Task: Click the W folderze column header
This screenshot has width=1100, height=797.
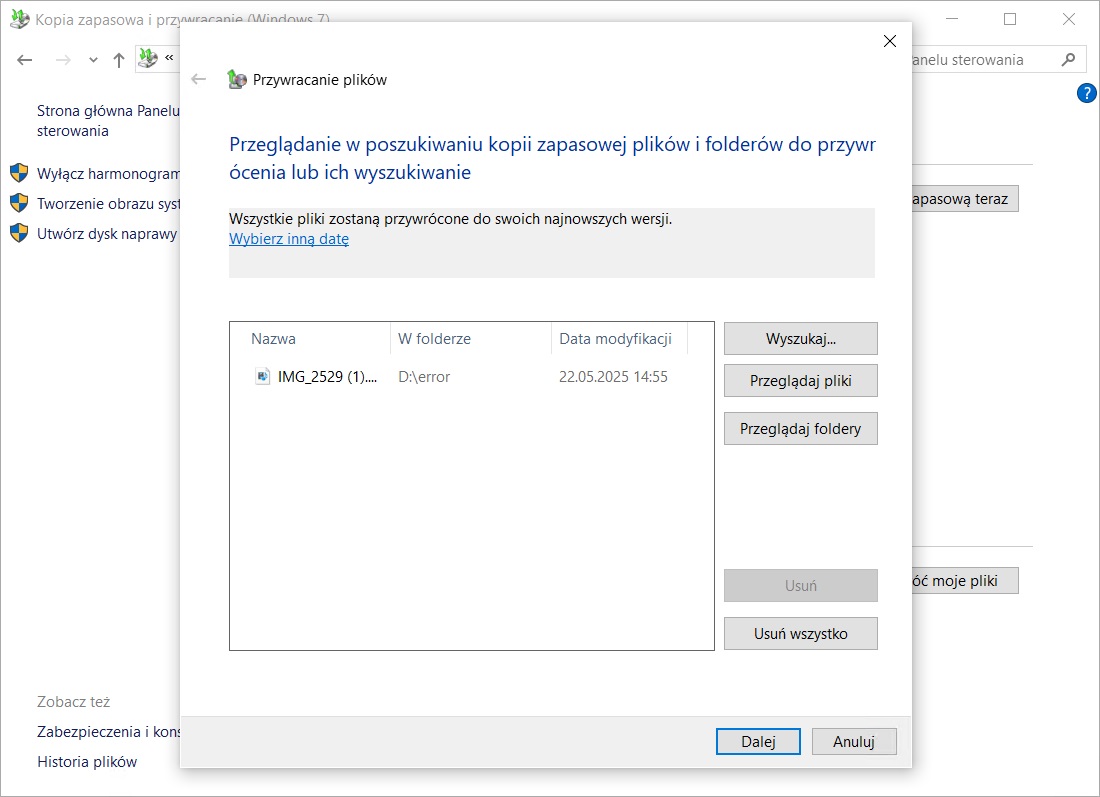Action: (x=434, y=339)
